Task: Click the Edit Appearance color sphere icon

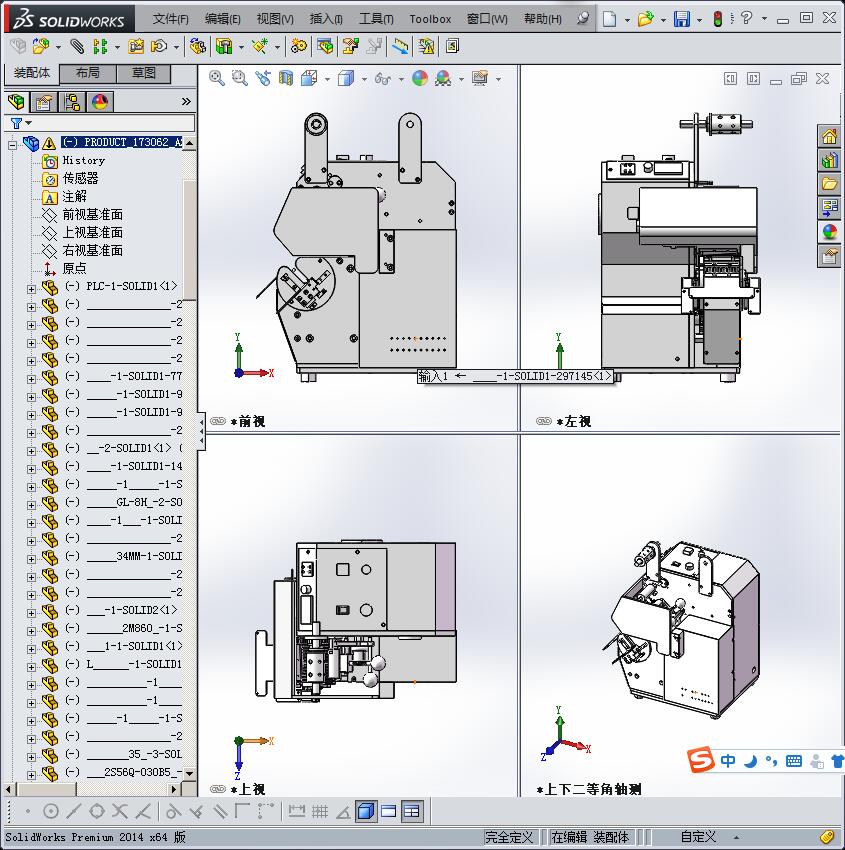Action: click(x=420, y=78)
